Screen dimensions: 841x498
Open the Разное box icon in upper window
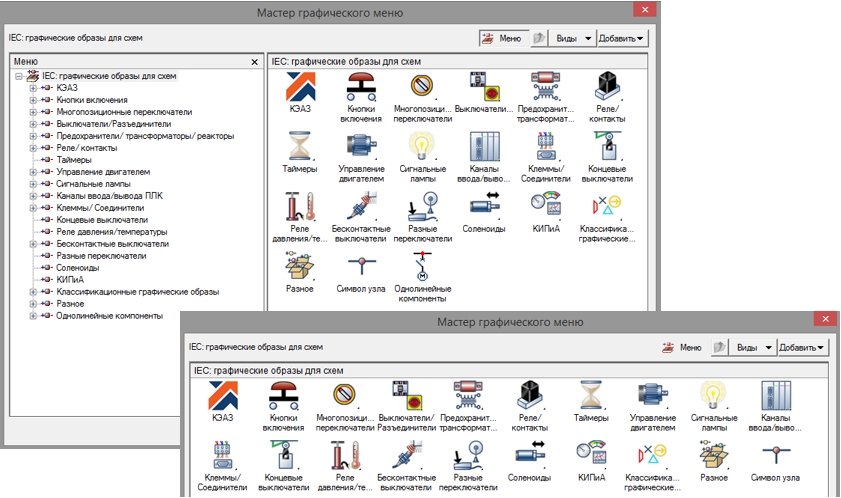click(300, 266)
